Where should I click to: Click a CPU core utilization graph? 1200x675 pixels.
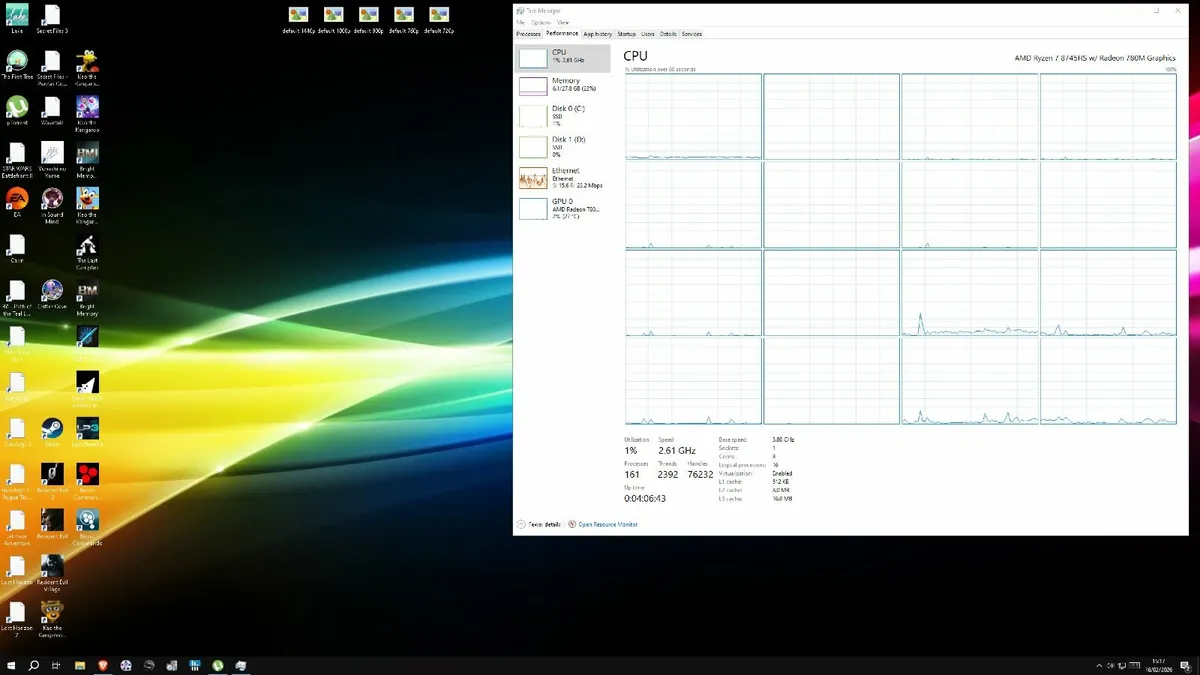coord(693,115)
